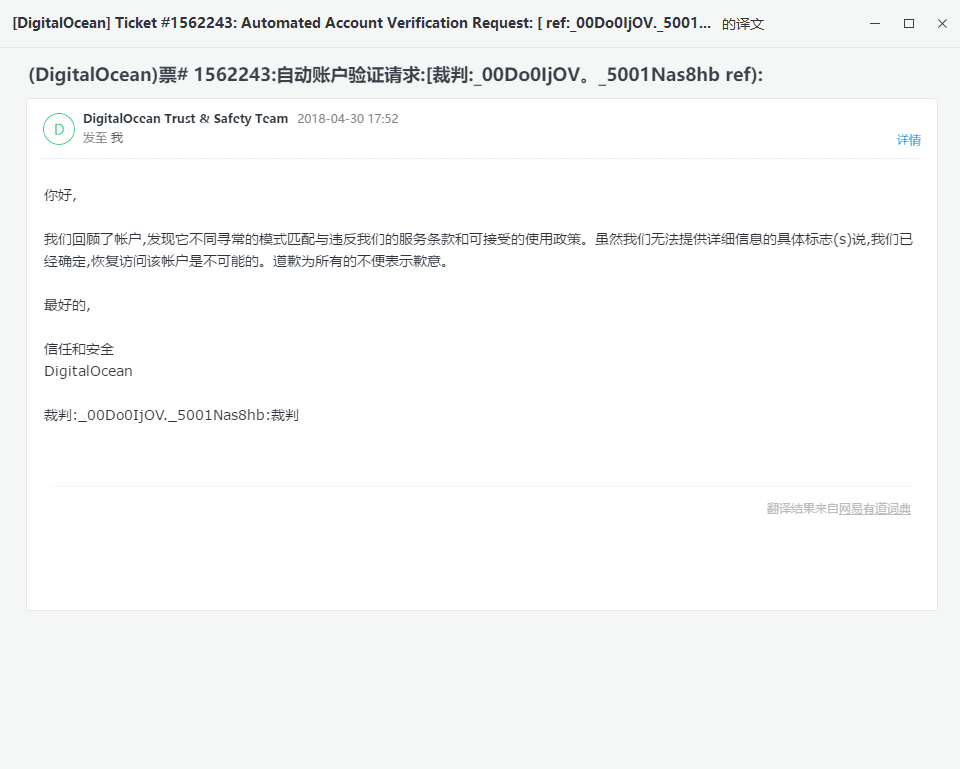Click the signature line 信任和安全

[79, 349]
